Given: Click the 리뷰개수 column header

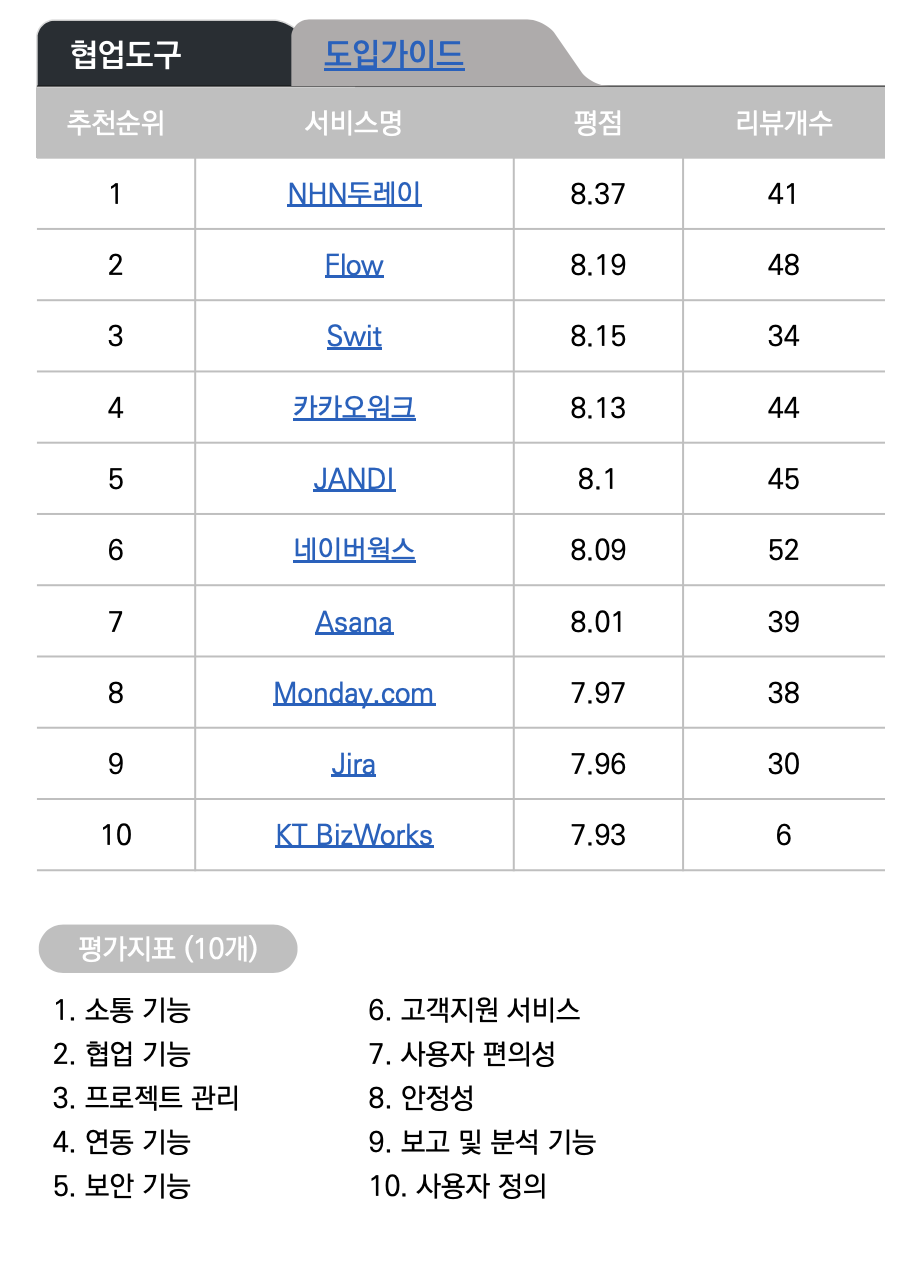Looking at the screenshot, I should click(x=784, y=123).
